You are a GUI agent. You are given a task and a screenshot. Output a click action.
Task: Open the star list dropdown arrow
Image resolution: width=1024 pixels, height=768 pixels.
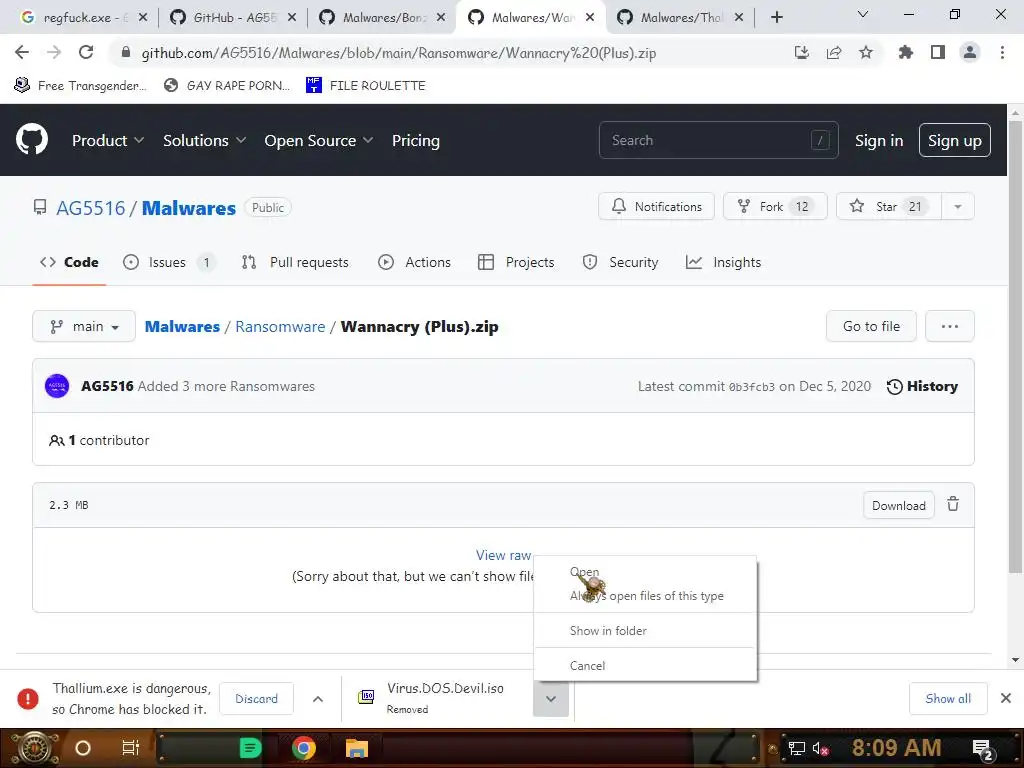pos(957,206)
